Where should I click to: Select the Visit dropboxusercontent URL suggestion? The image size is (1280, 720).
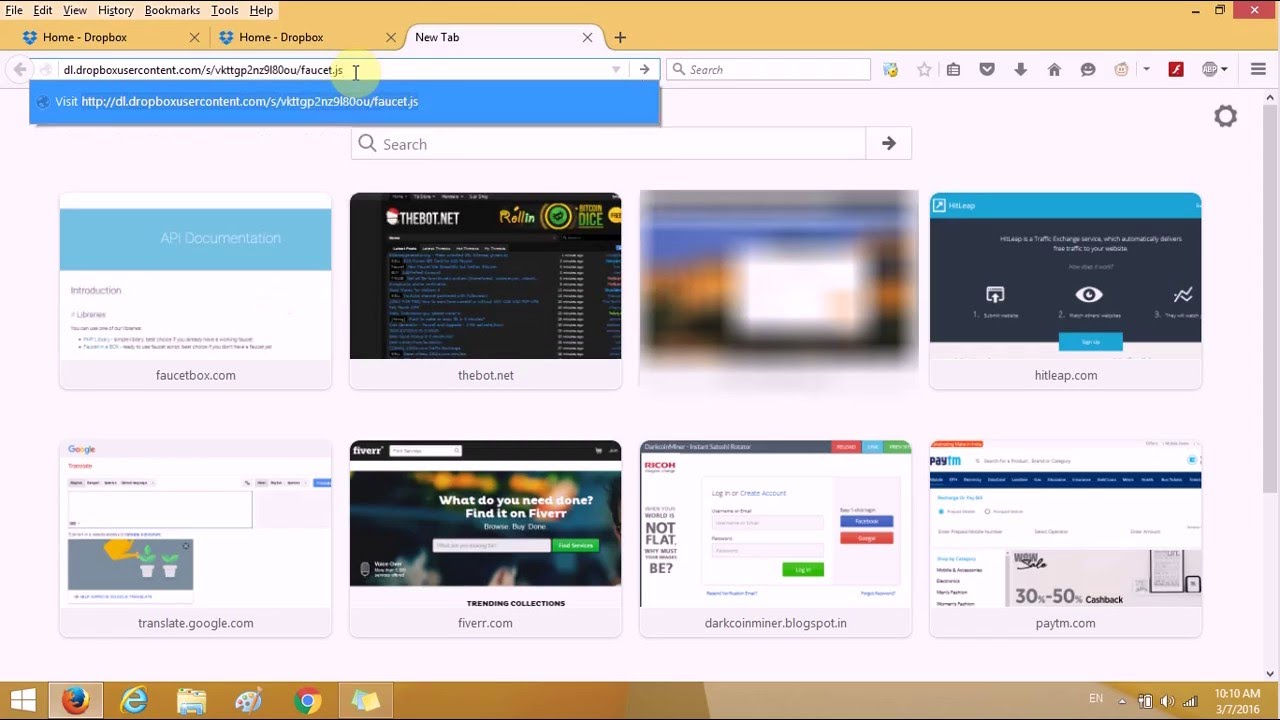tap(344, 101)
